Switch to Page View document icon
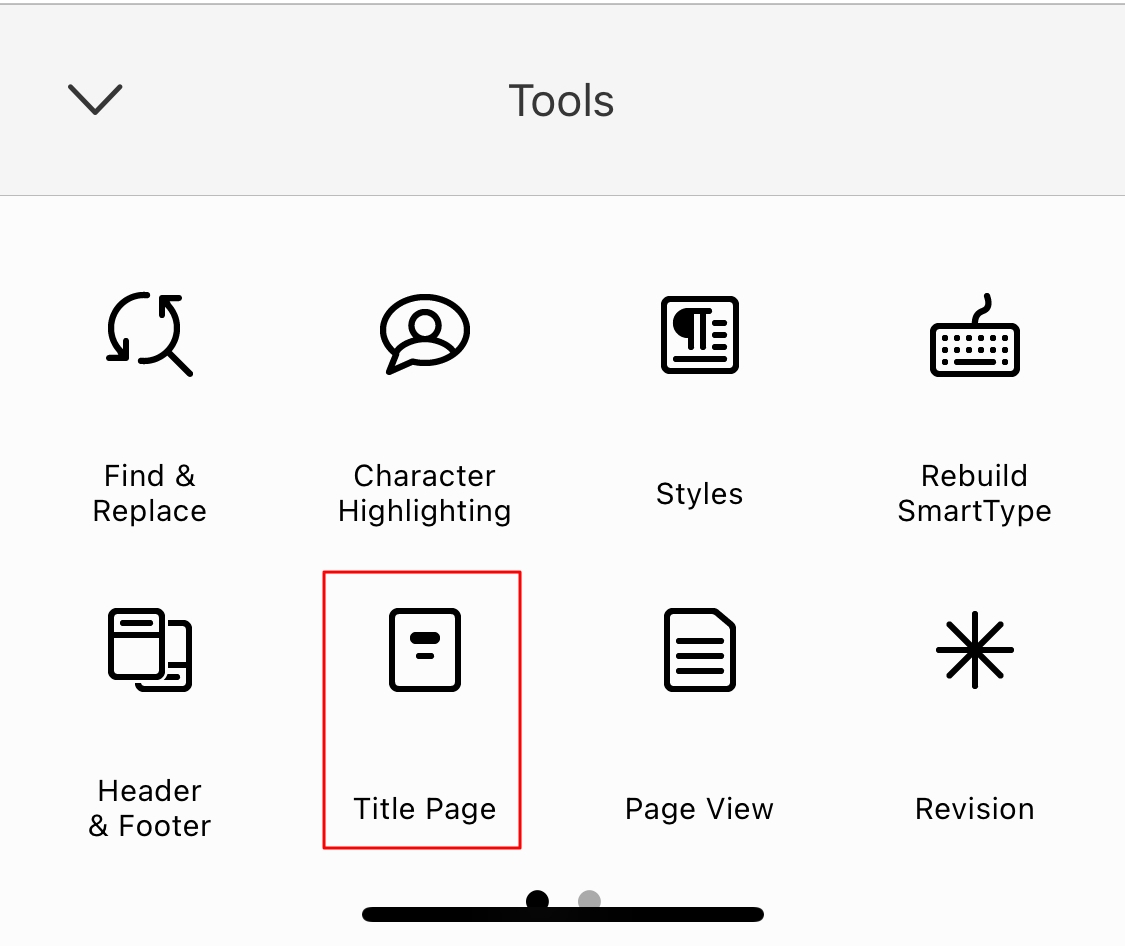 tap(700, 650)
